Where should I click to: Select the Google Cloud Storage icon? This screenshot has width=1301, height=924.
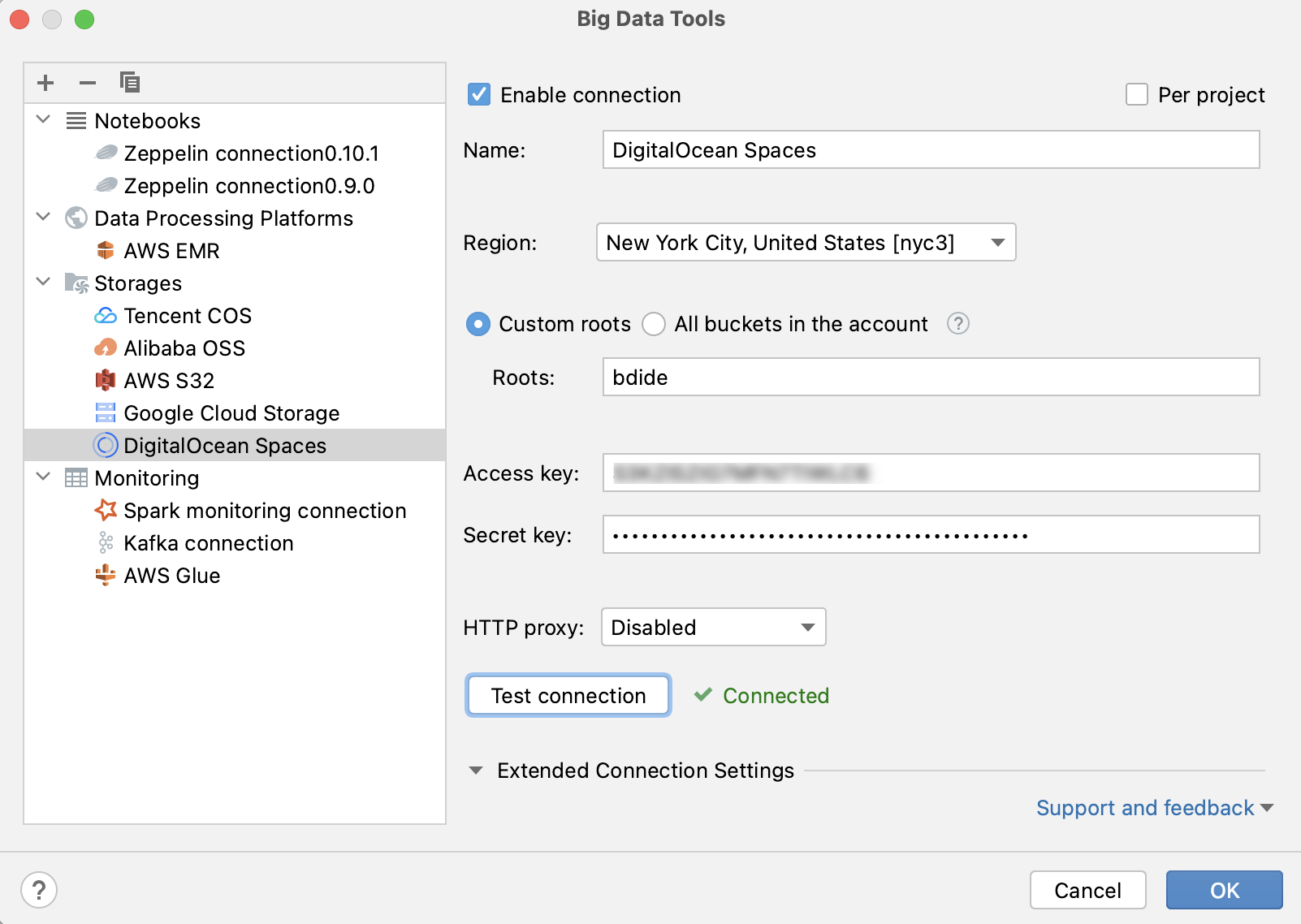tap(106, 412)
